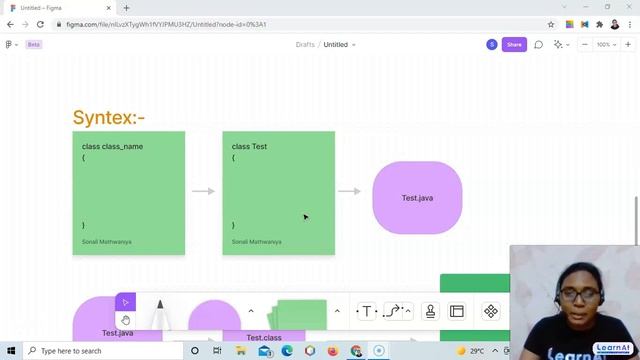The image size is (640, 360).
Task: Open the comments speech bubble icon
Action: click(x=538, y=44)
